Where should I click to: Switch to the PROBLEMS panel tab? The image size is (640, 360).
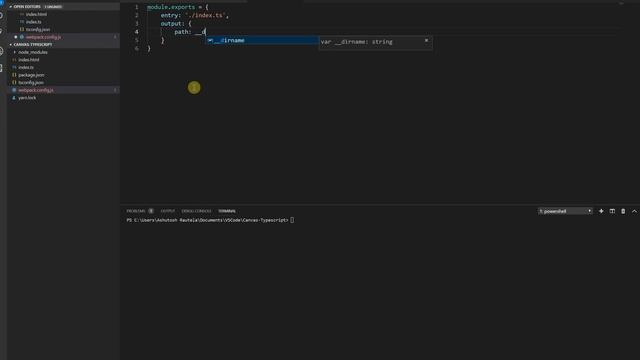tap(136, 211)
